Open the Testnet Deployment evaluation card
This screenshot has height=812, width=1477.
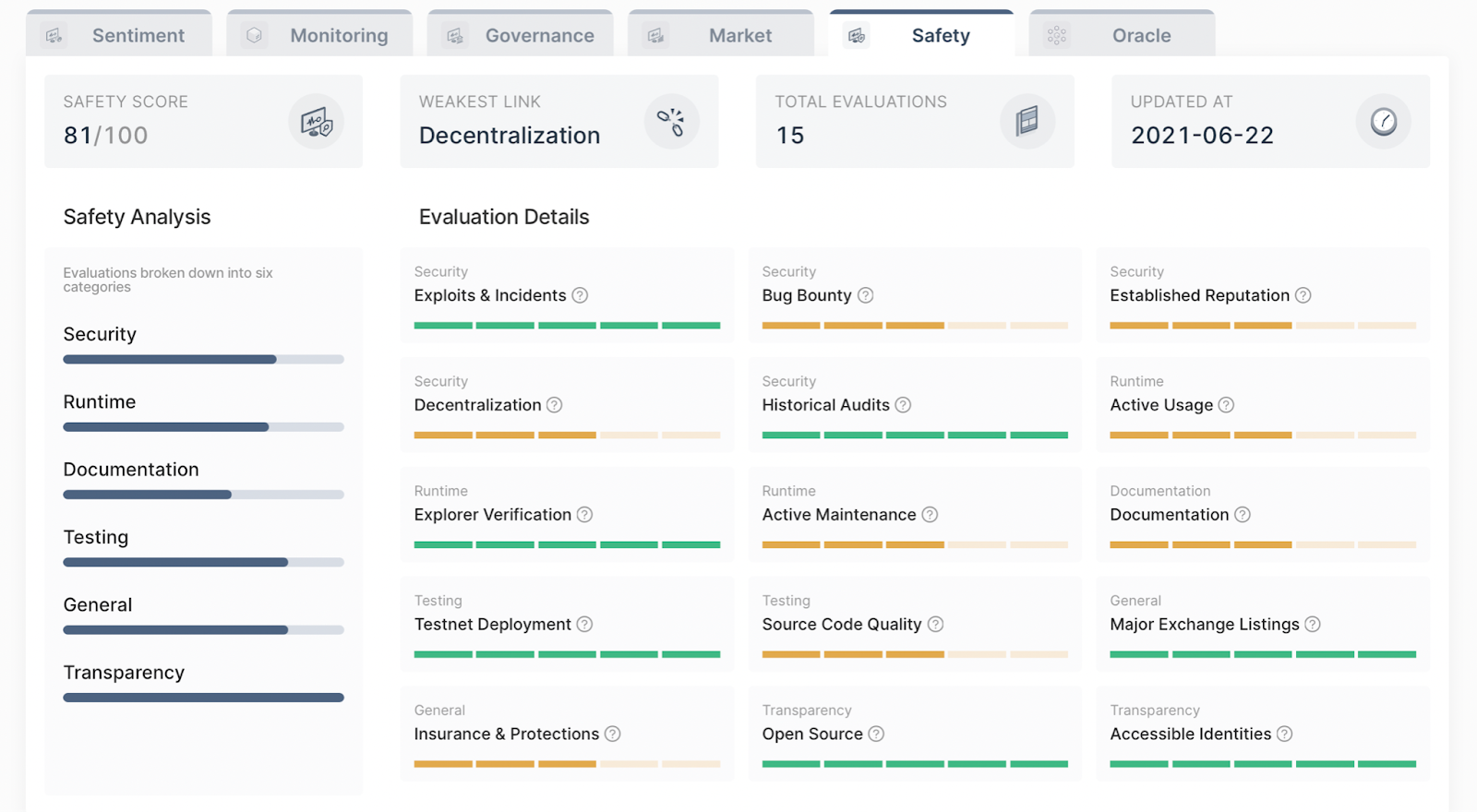click(x=567, y=624)
